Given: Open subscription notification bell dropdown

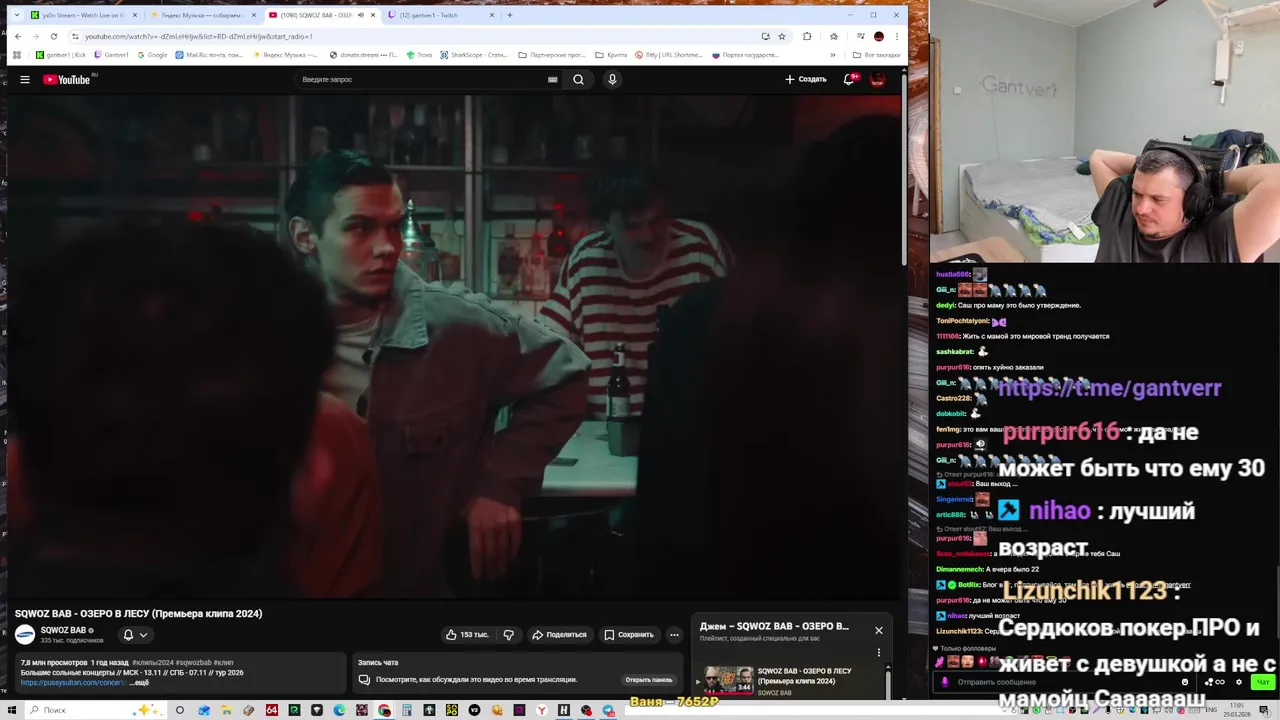Looking at the screenshot, I should (135, 634).
